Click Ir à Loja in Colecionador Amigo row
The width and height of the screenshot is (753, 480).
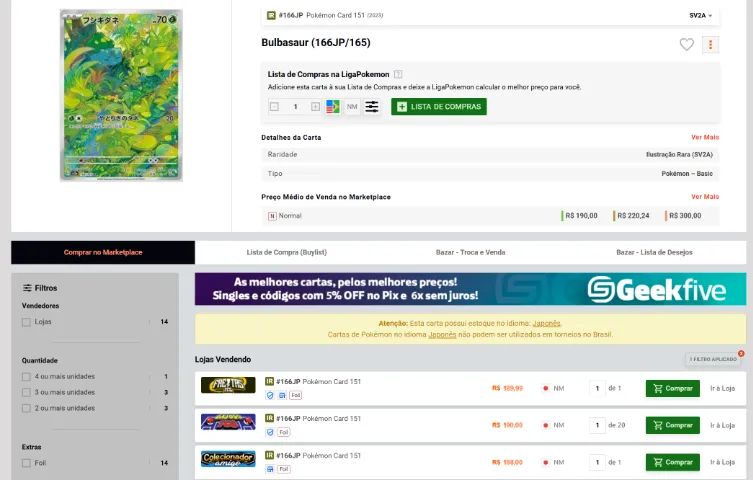(x=722, y=462)
